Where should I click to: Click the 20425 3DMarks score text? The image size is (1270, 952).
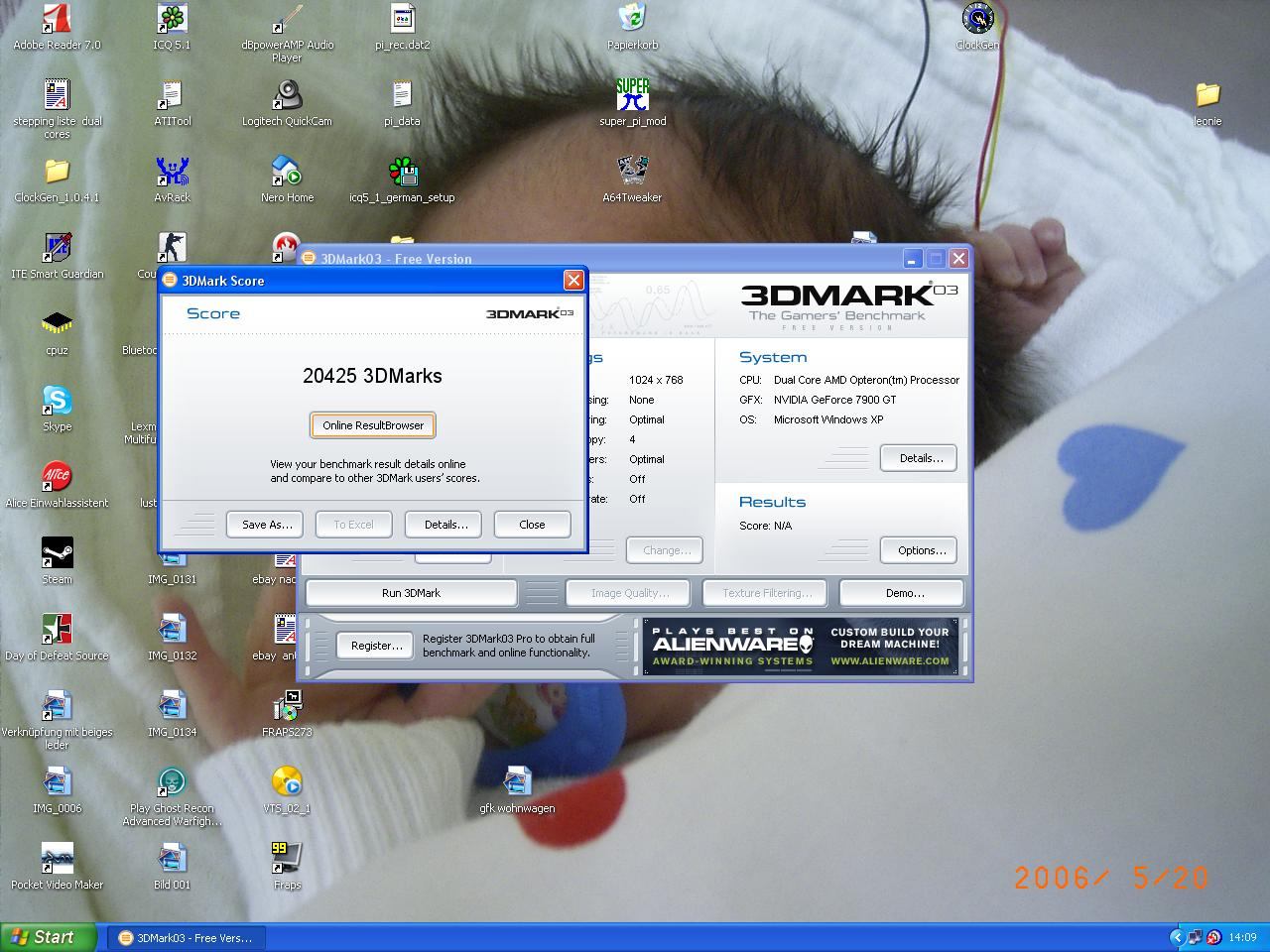pyautogui.click(x=372, y=376)
